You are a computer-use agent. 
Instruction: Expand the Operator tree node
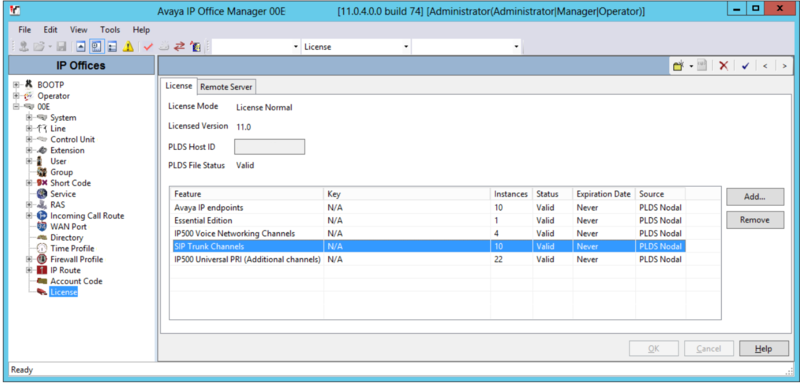point(16,96)
